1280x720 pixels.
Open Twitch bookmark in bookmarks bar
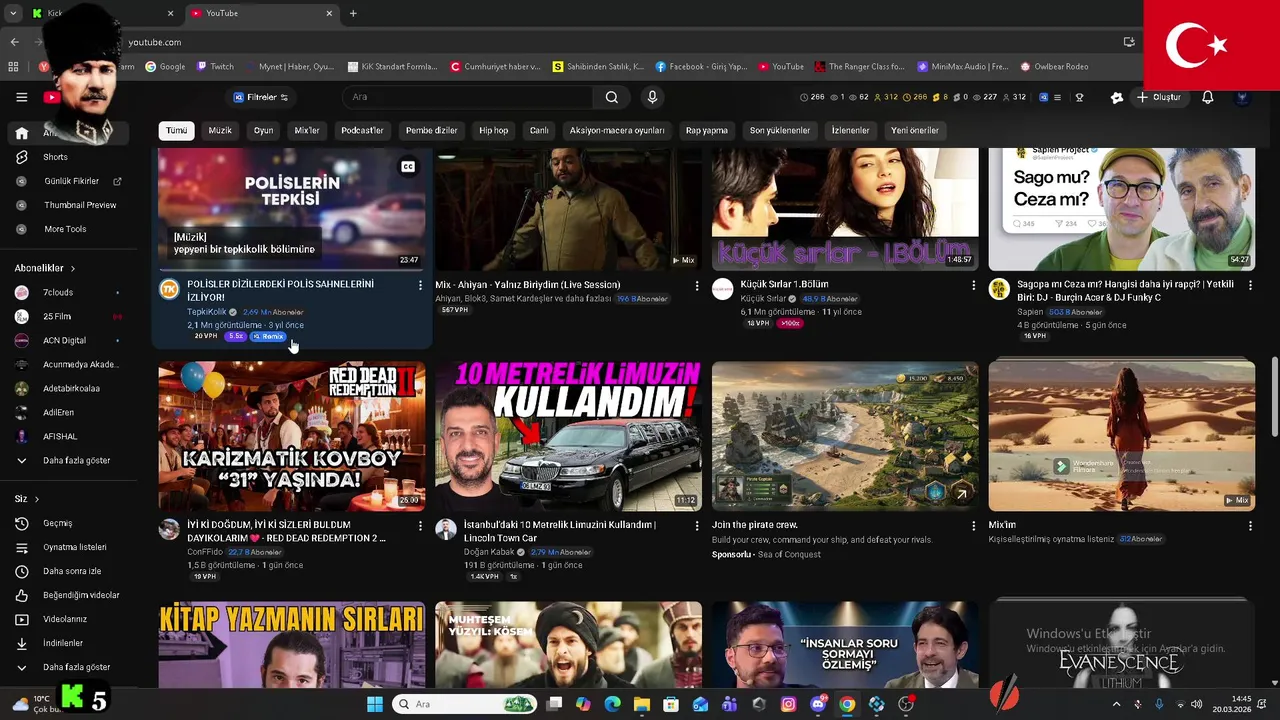(215, 66)
